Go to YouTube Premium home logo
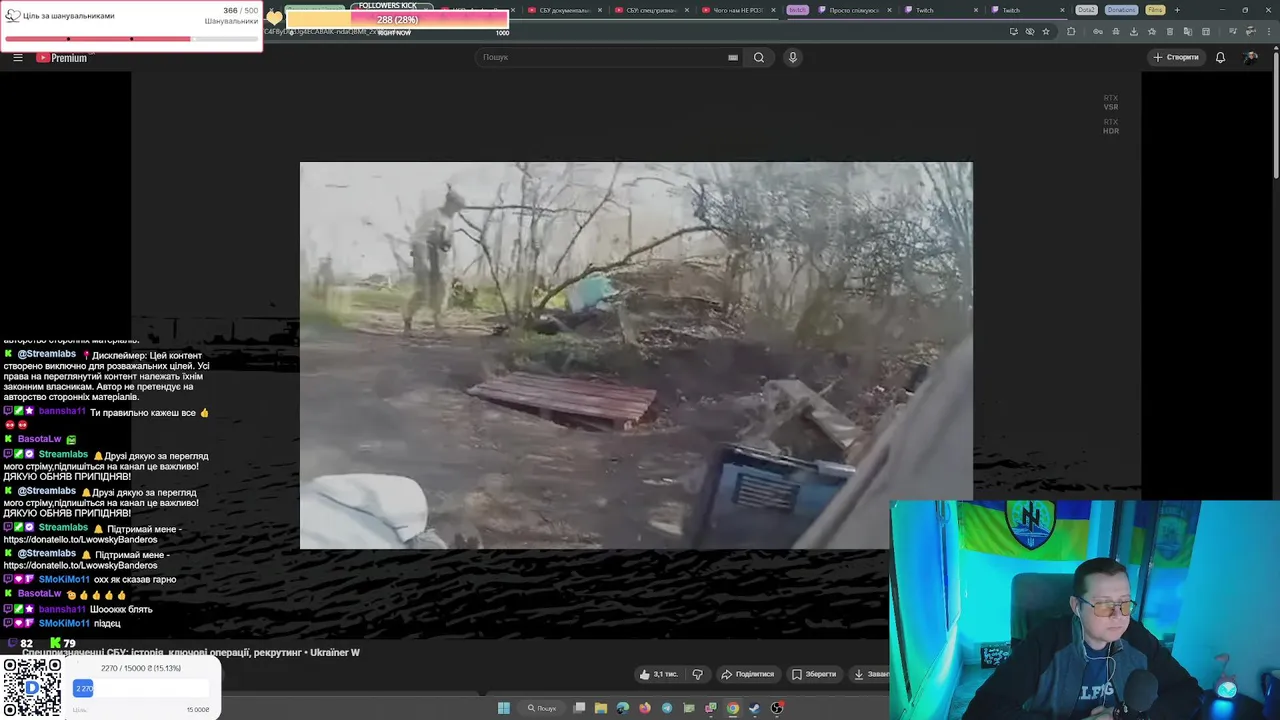 [62, 57]
